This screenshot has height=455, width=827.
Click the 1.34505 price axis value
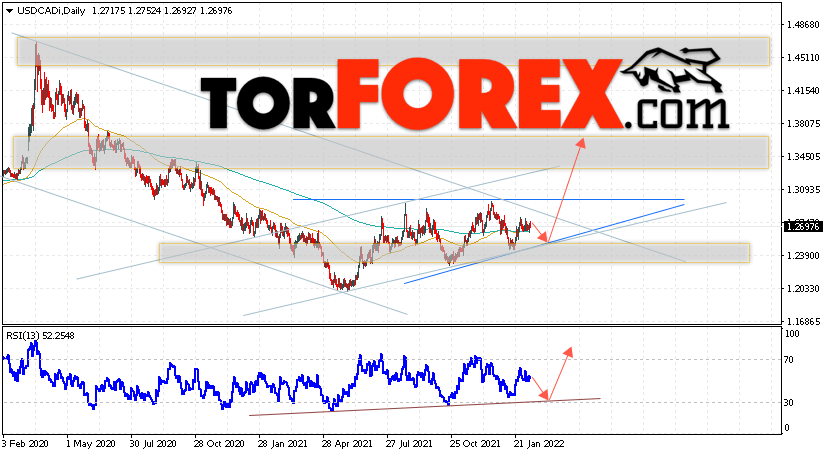(803, 157)
